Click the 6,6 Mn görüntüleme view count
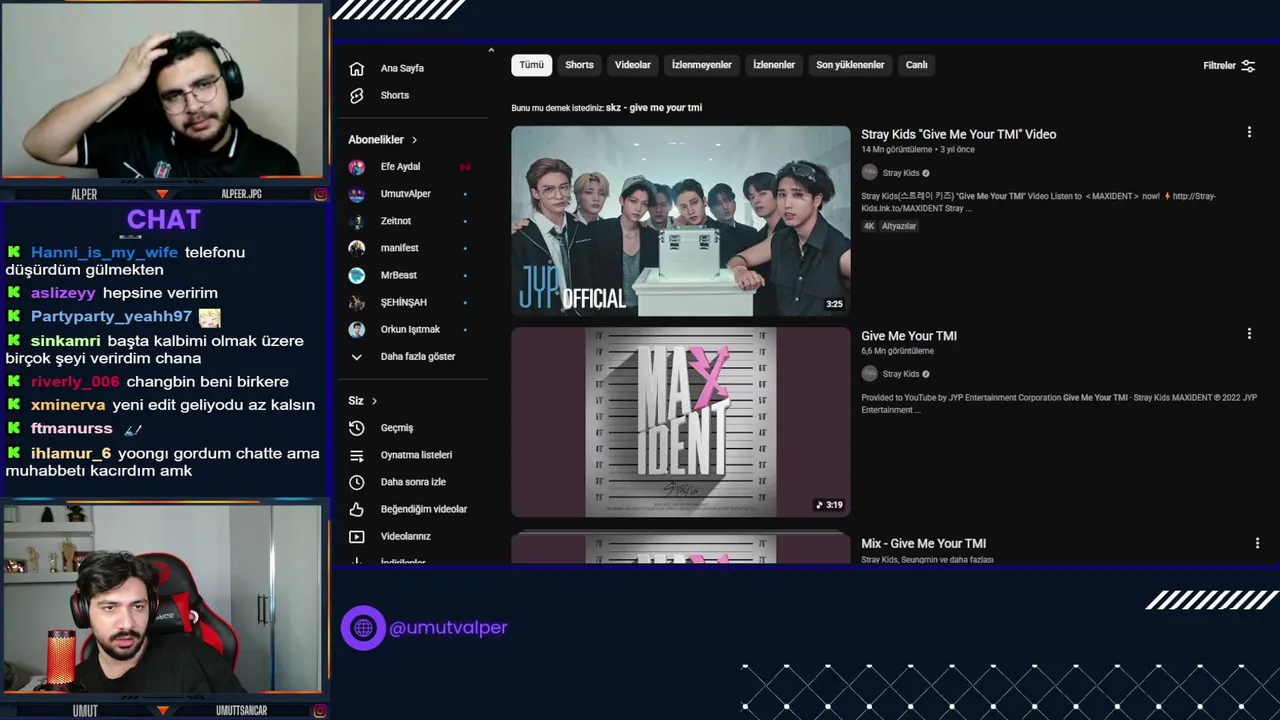1280x720 pixels. [897, 351]
